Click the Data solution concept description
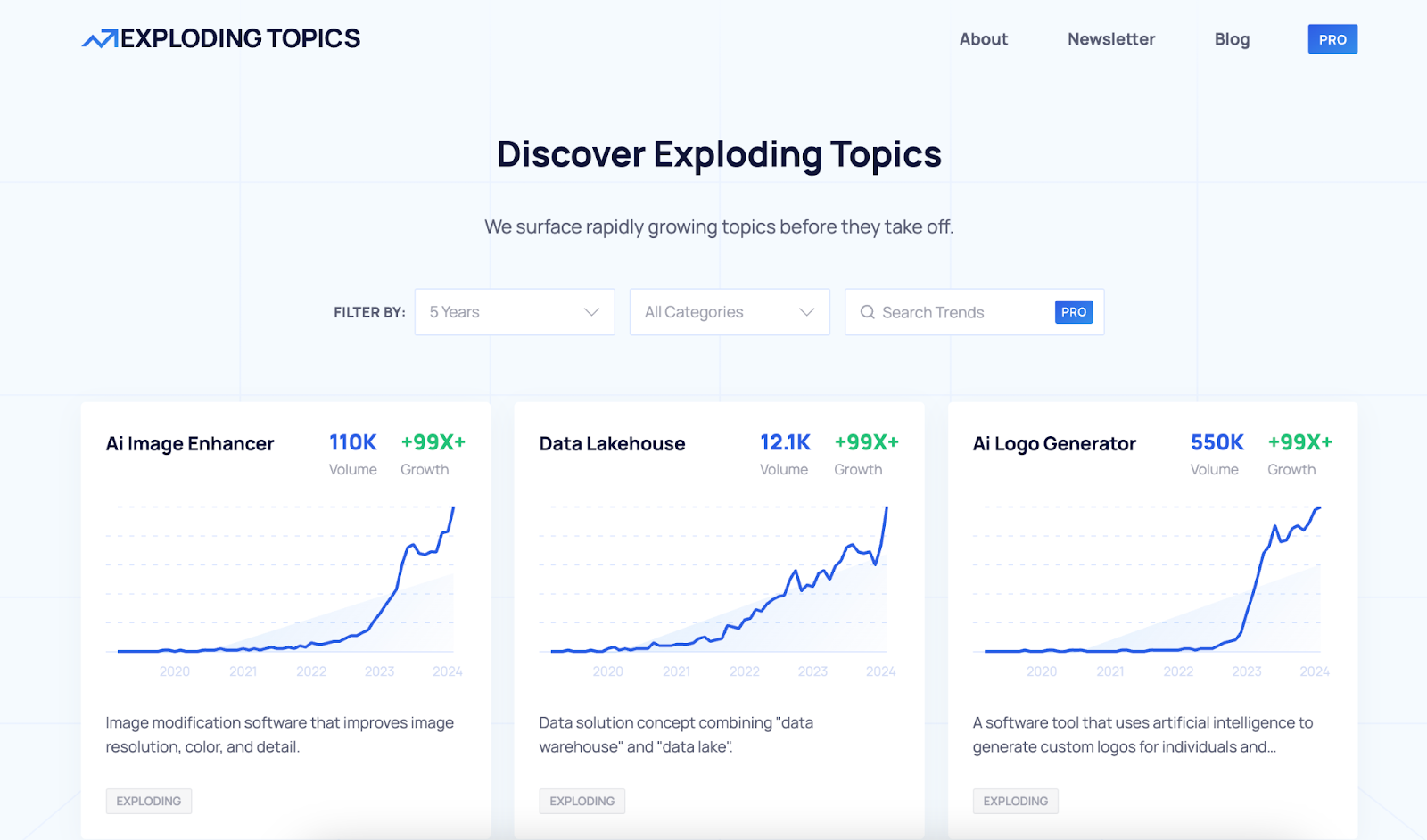This screenshot has height=840, width=1427. coord(676,735)
